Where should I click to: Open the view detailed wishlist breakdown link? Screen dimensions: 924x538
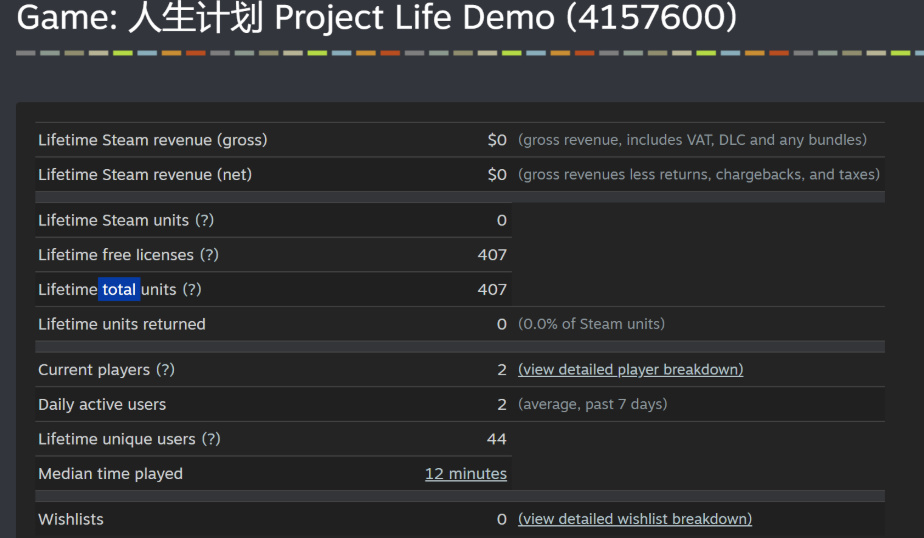point(634,519)
